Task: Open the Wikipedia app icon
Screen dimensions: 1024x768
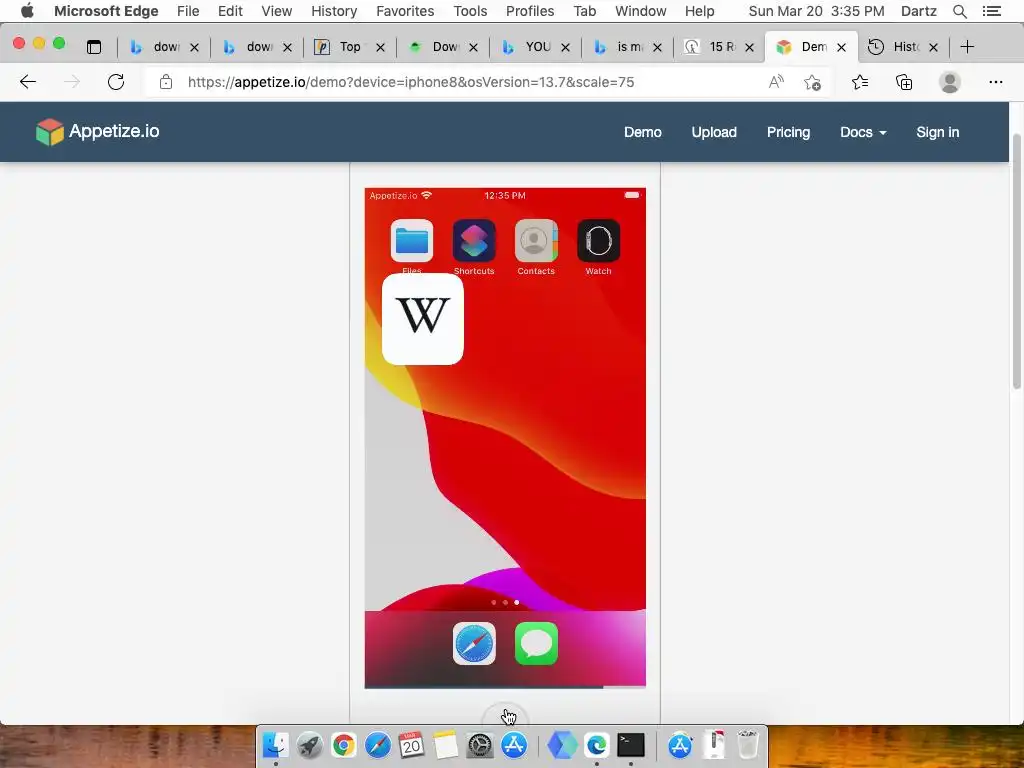Action: (423, 319)
